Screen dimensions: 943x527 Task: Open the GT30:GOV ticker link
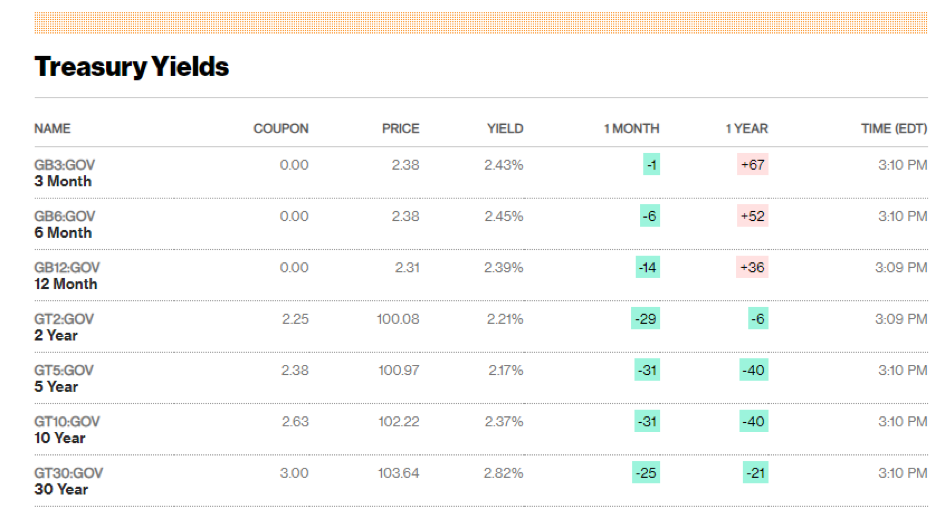coord(68,473)
